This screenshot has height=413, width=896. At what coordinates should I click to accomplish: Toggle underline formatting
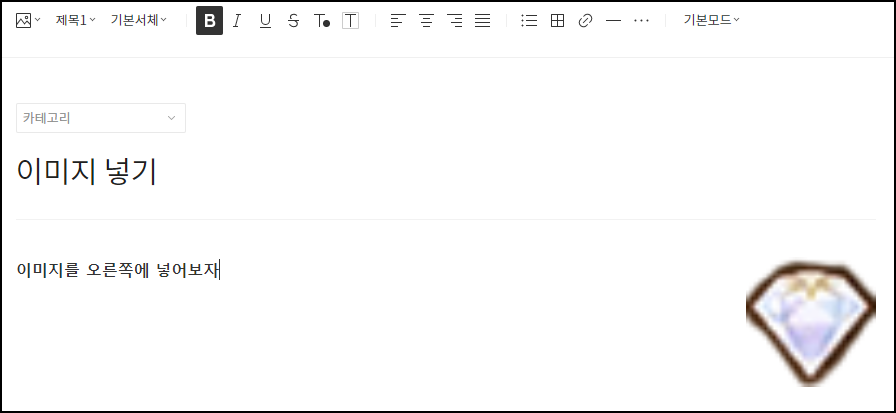[265, 21]
